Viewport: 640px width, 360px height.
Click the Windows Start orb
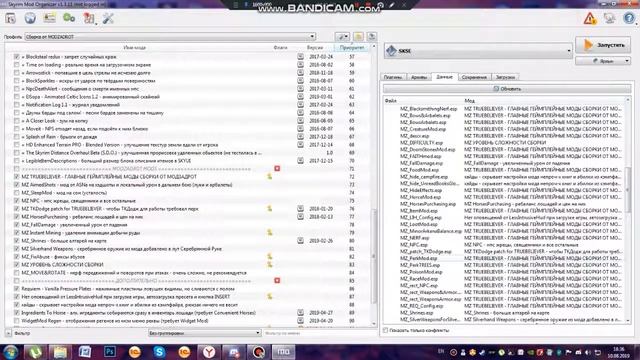11,352
